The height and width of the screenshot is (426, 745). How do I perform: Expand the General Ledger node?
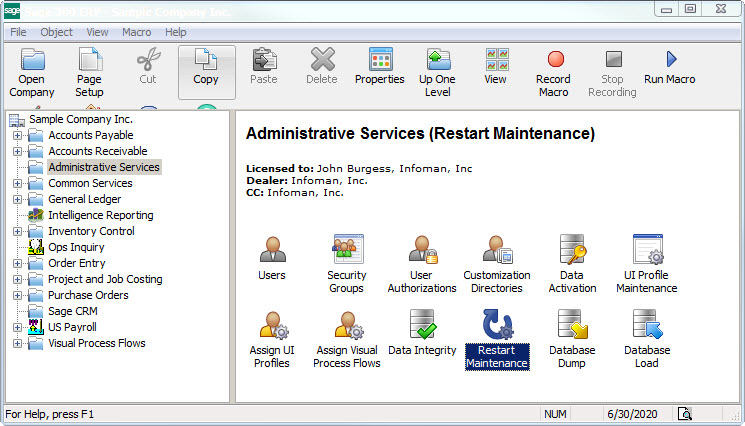[x=18, y=199]
